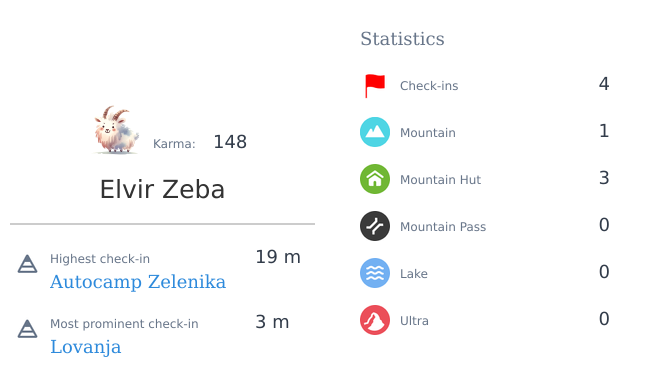650x385 pixels.
Task: Click the Mountain Hut count of 3
Action: [604, 178]
